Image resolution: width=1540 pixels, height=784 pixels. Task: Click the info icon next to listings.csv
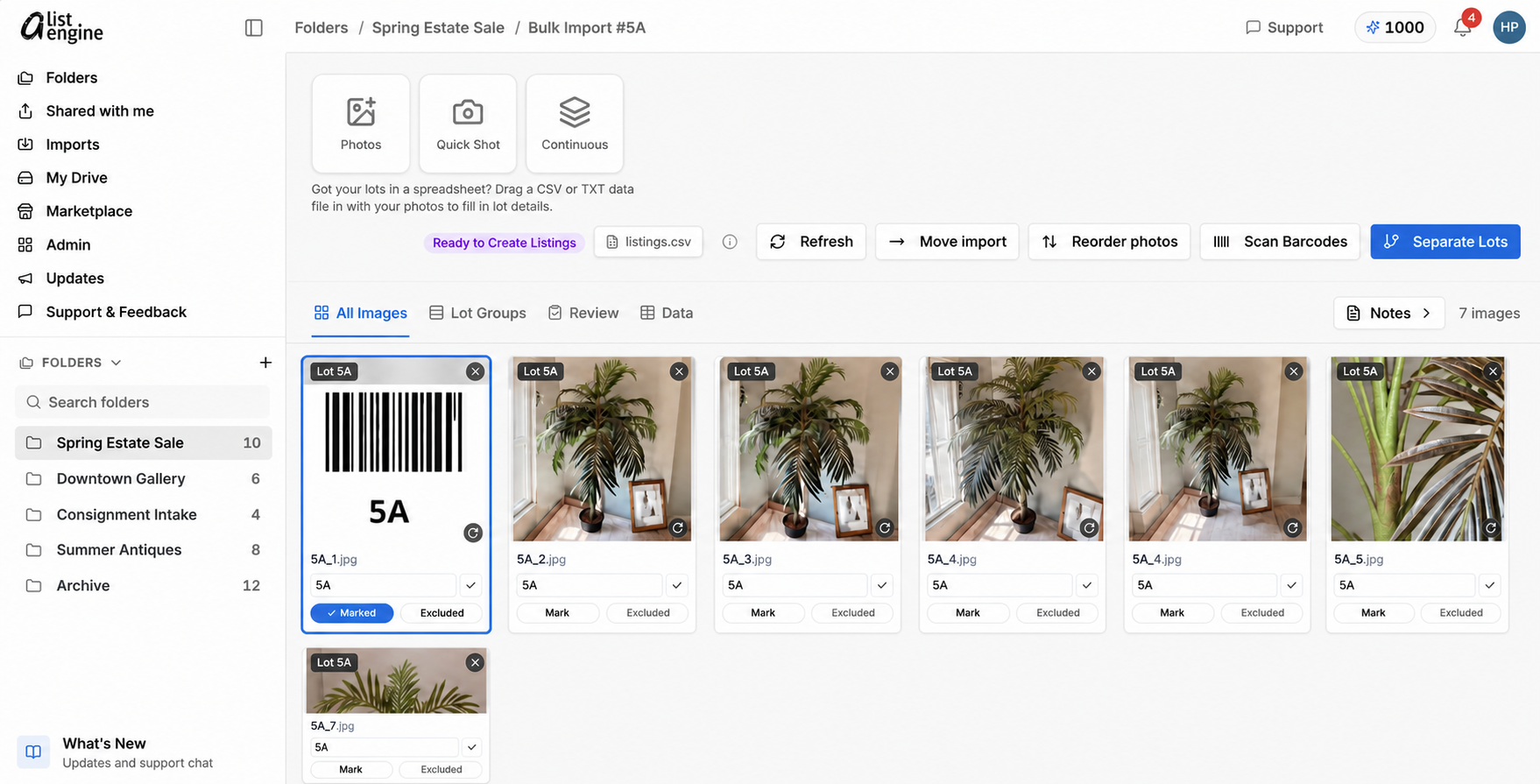730,242
